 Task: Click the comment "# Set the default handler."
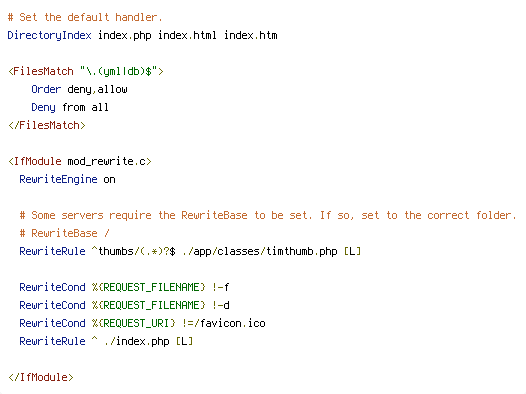85,17
